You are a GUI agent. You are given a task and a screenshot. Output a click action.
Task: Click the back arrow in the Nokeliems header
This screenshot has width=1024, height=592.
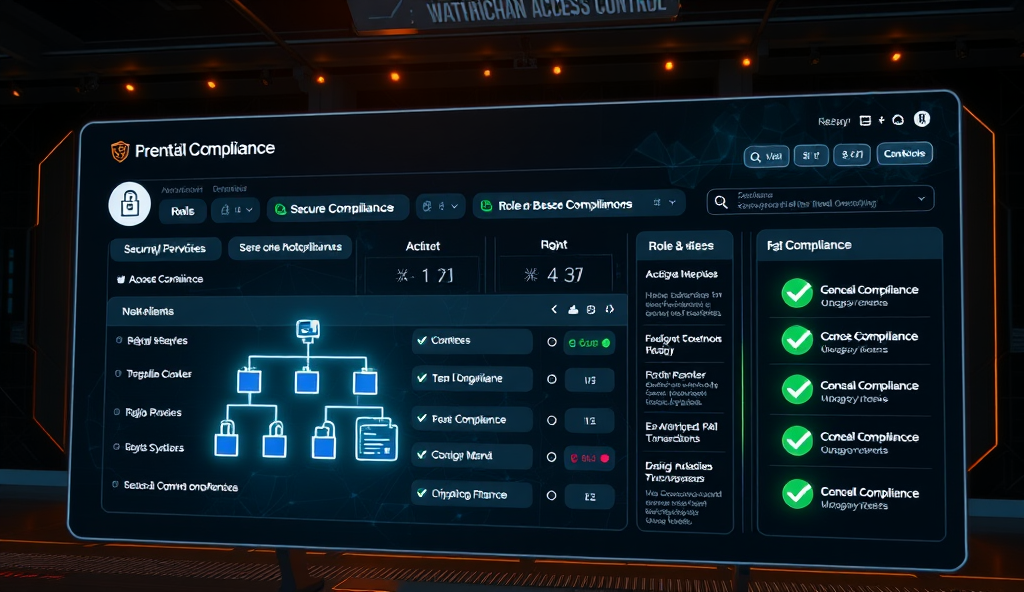pyautogui.click(x=554, y=310)
